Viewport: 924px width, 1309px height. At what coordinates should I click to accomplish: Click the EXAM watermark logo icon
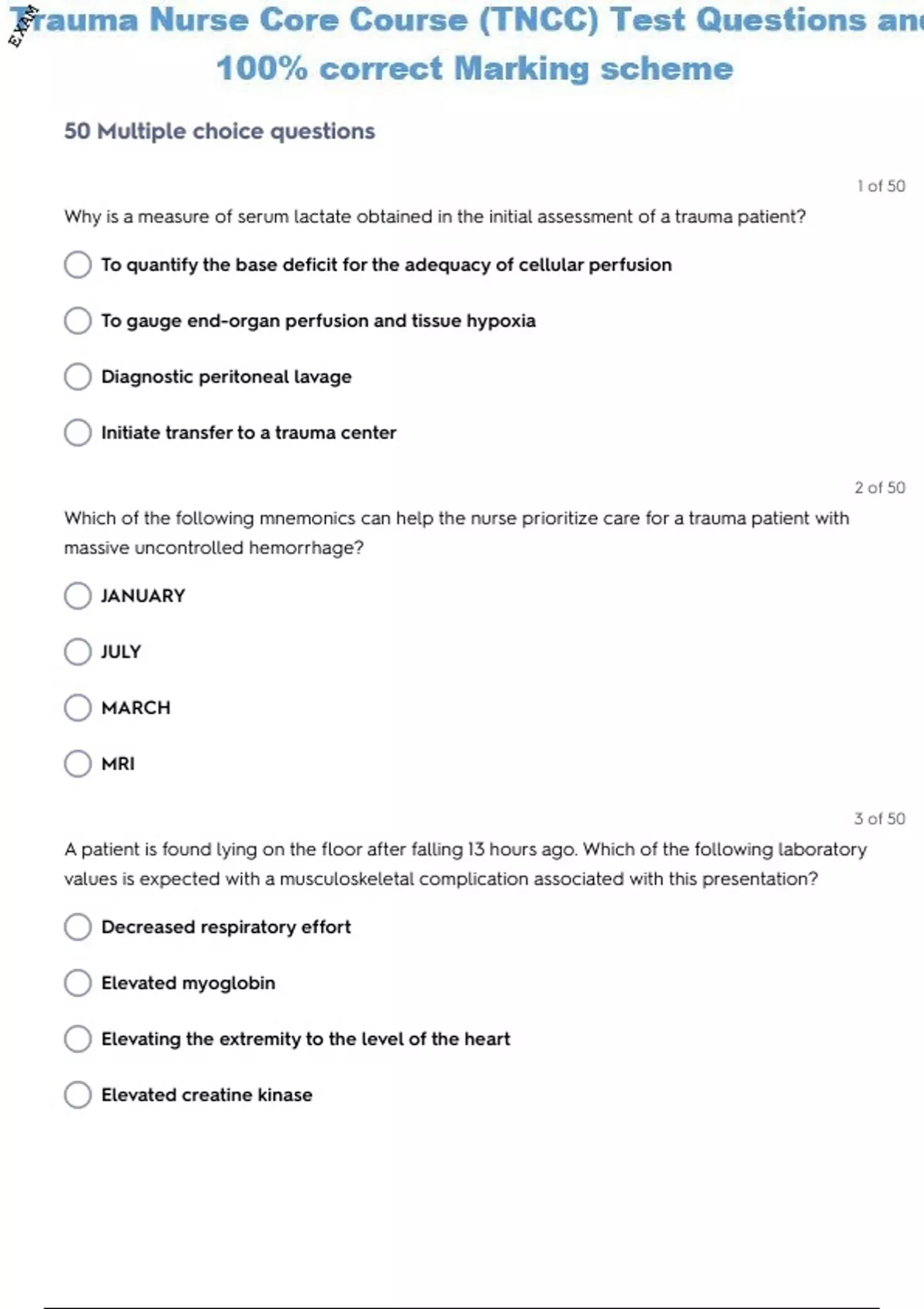pos(23,25)
